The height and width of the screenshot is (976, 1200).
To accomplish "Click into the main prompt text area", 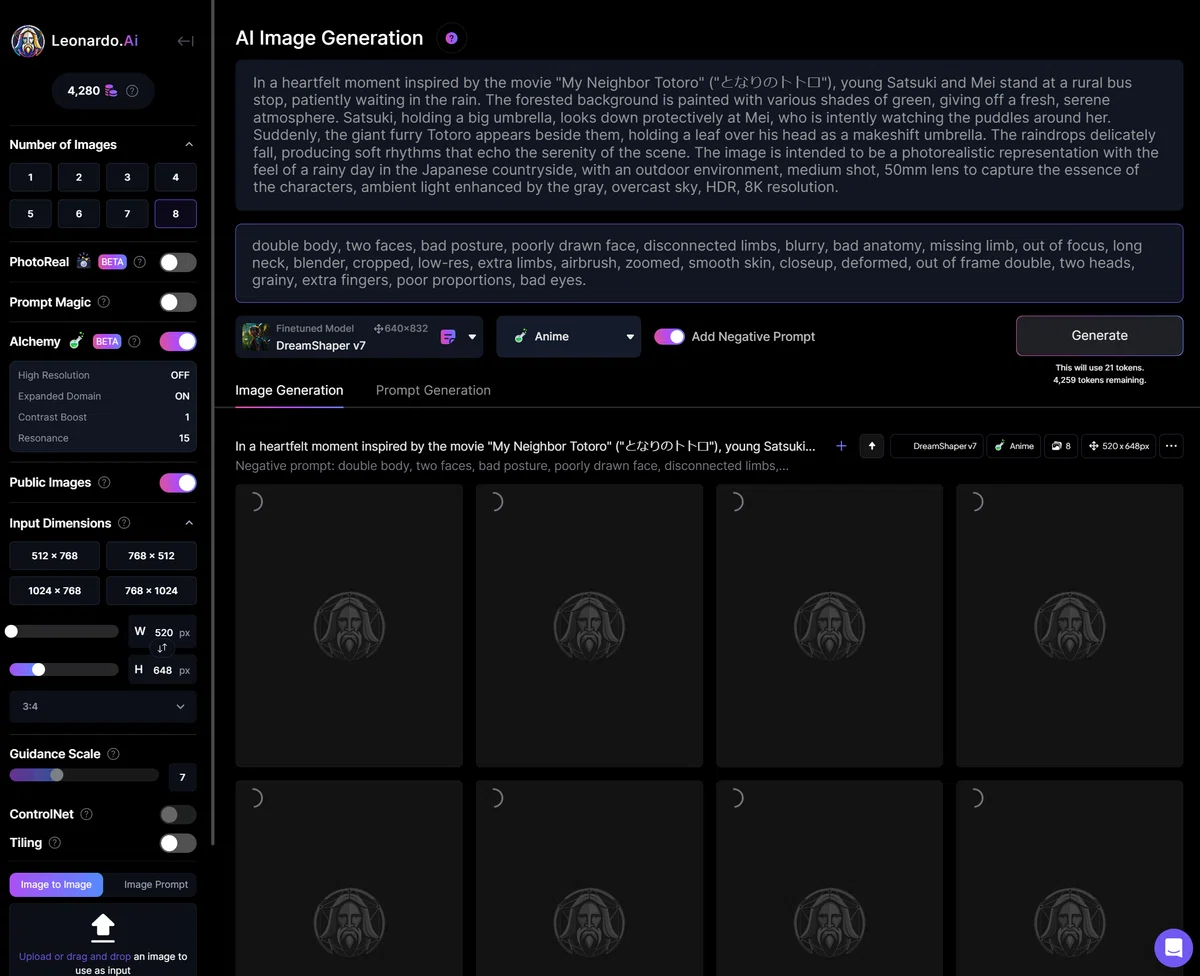I will coord(709,135).
